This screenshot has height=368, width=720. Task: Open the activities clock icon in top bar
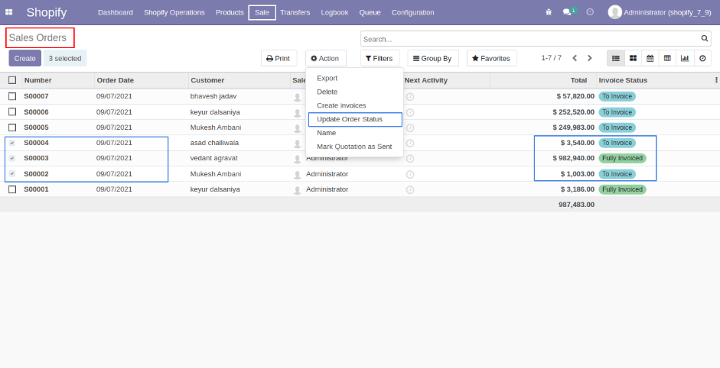tap(590, 12)
